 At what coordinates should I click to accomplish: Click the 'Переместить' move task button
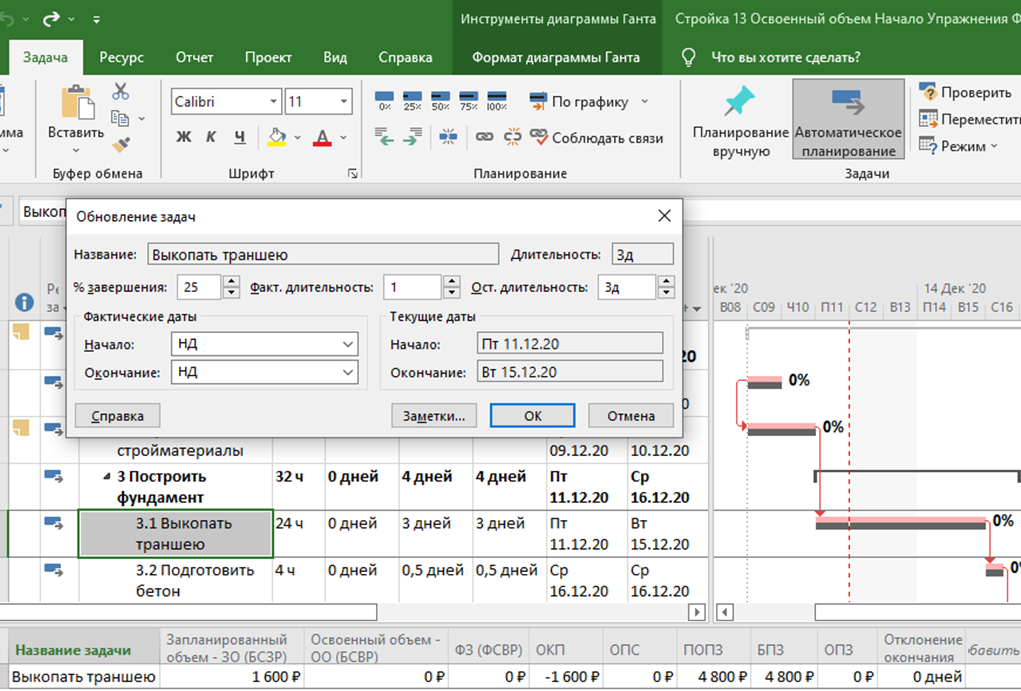pyautogui.click(x=969, y=119)
